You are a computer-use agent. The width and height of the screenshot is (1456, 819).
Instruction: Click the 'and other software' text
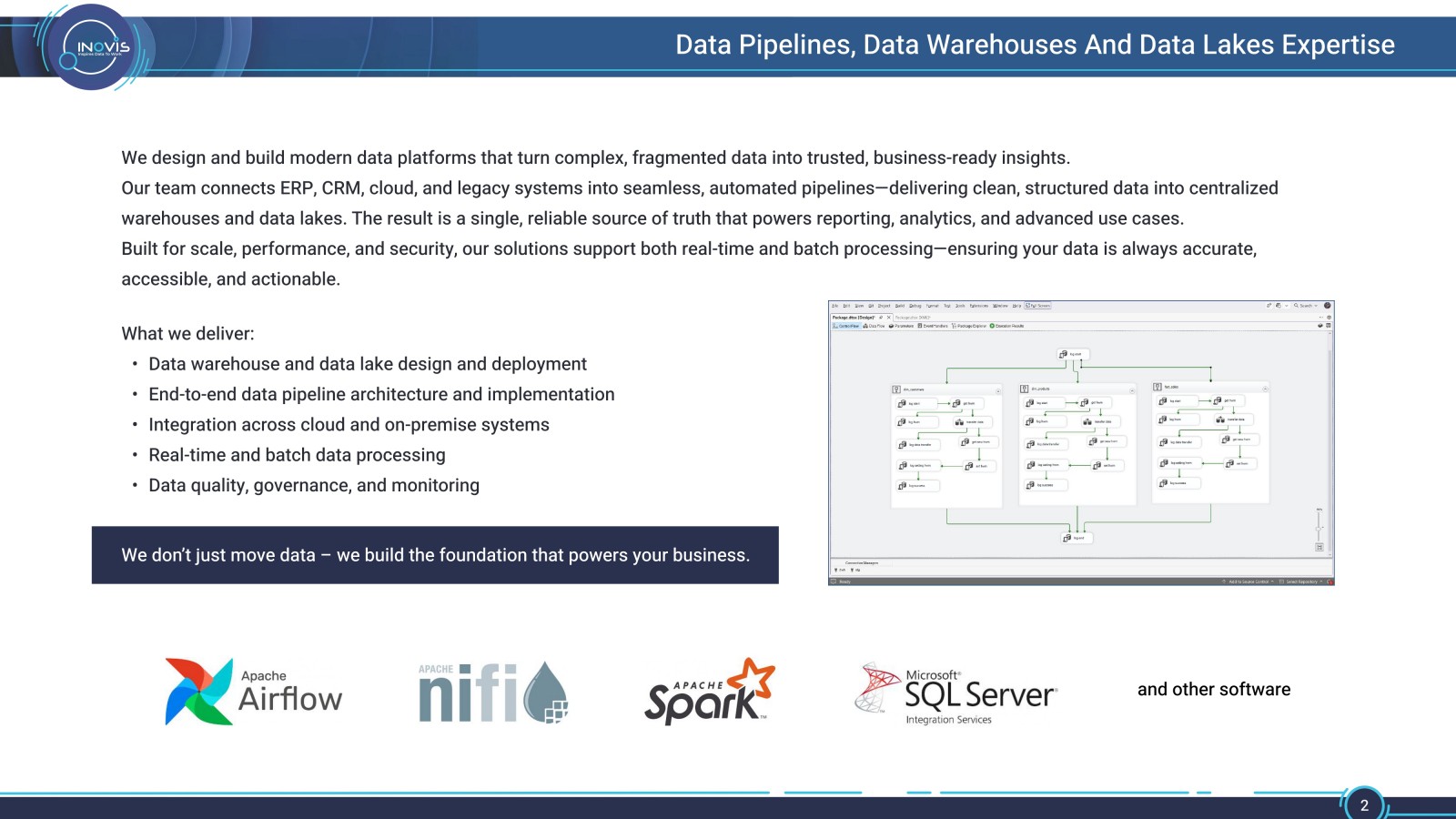[1214, 690]
